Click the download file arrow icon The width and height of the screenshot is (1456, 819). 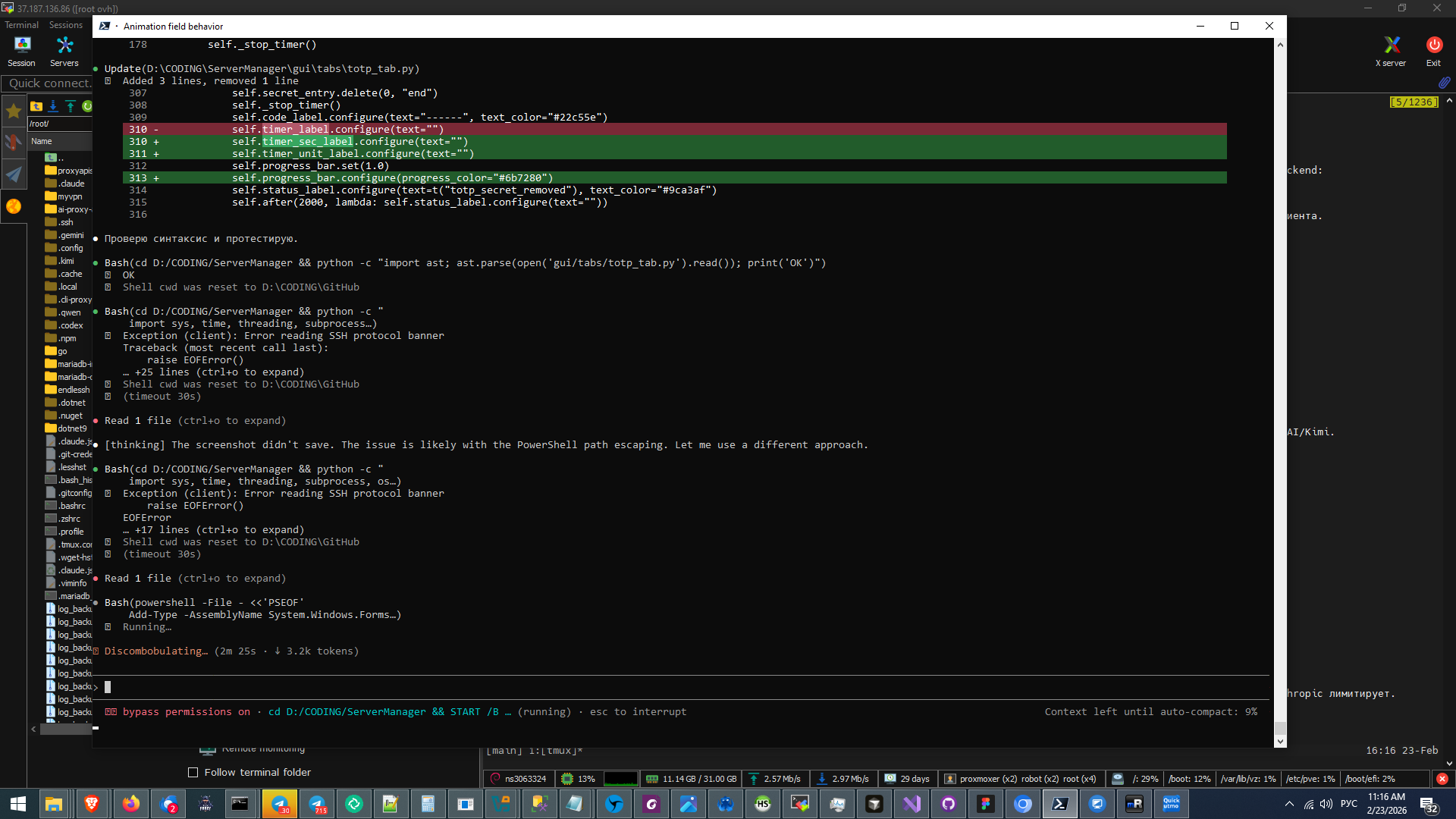click(x=53, y=106)
